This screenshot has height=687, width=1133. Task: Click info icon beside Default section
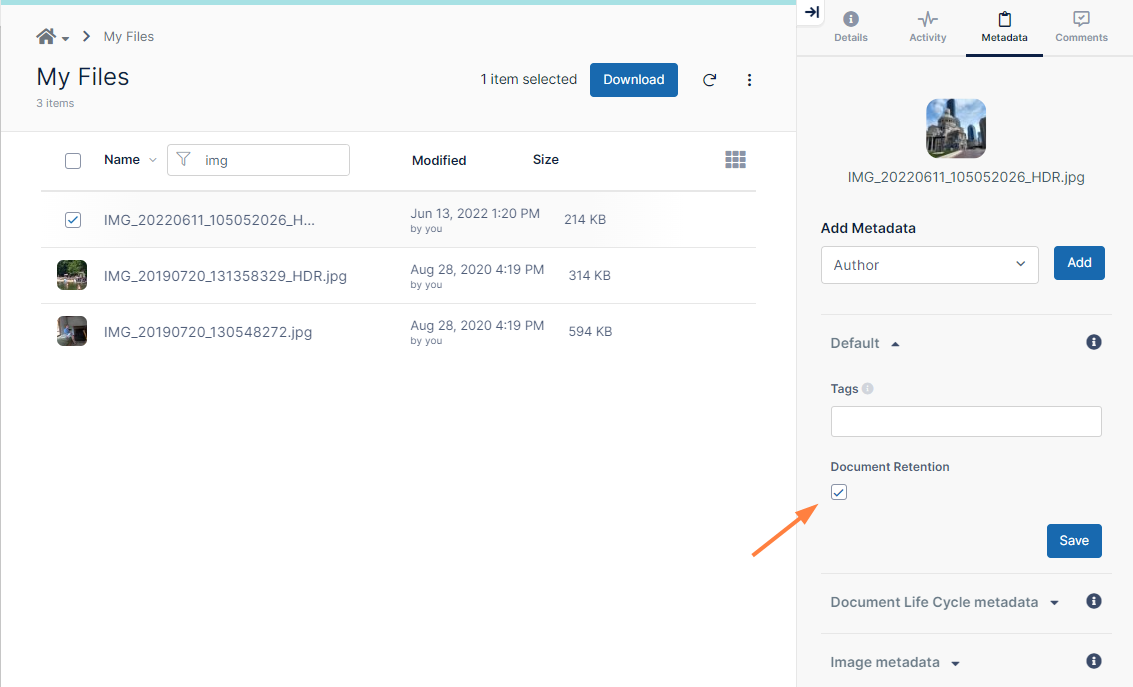click(x=1094, y=342)
